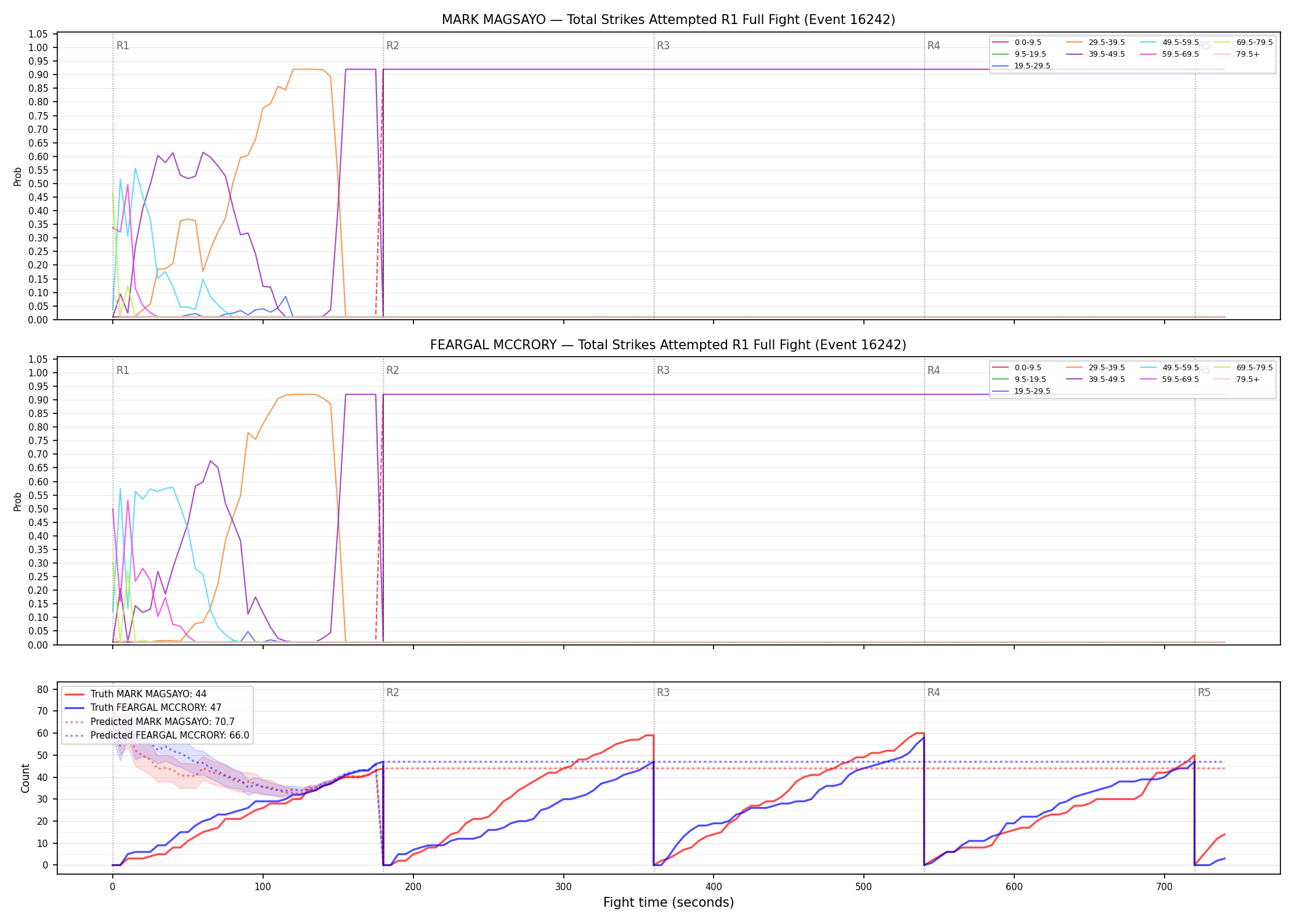
Task: Click the Count axis label of bottom chart
Action: pyautogui.click(x=25, y=778)
